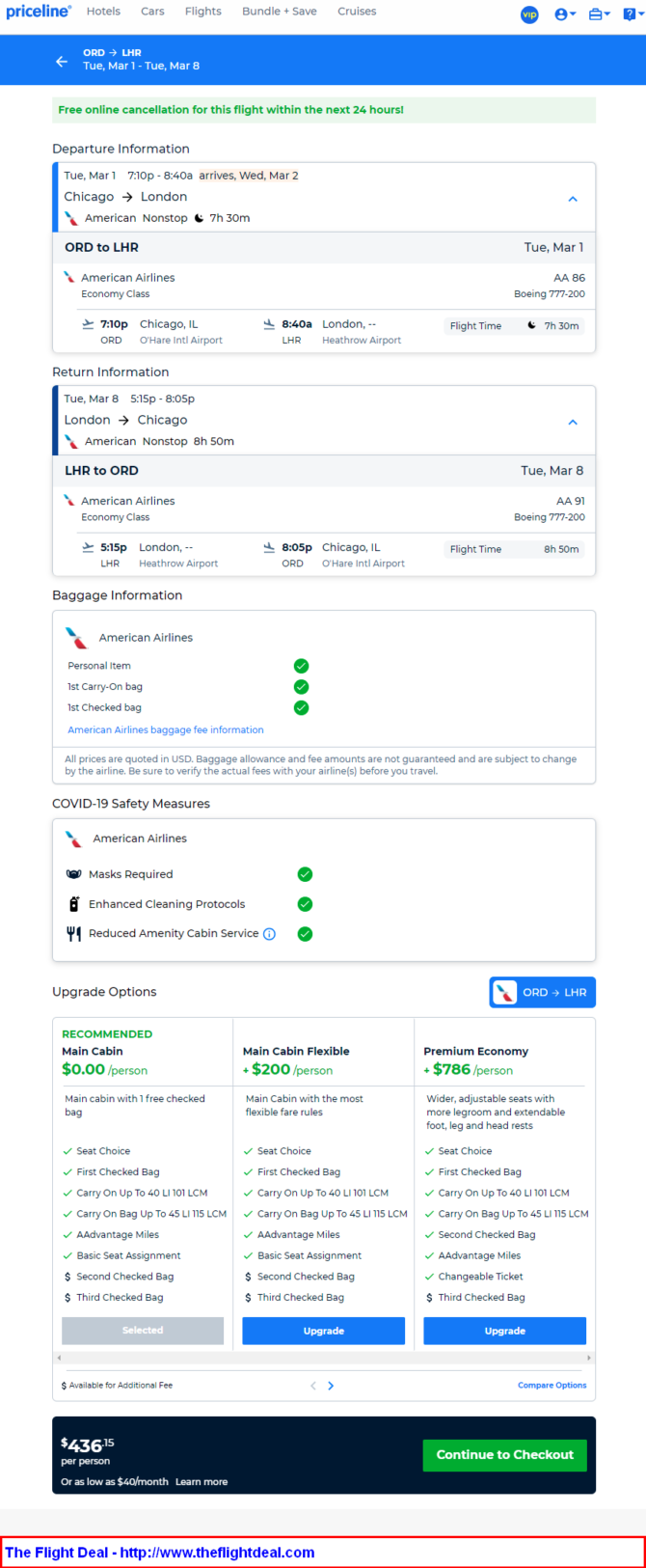This screenshot has height=1568, width=646.
Task: Click Personal Item green checkmark
Action: (x=302, y=666)
